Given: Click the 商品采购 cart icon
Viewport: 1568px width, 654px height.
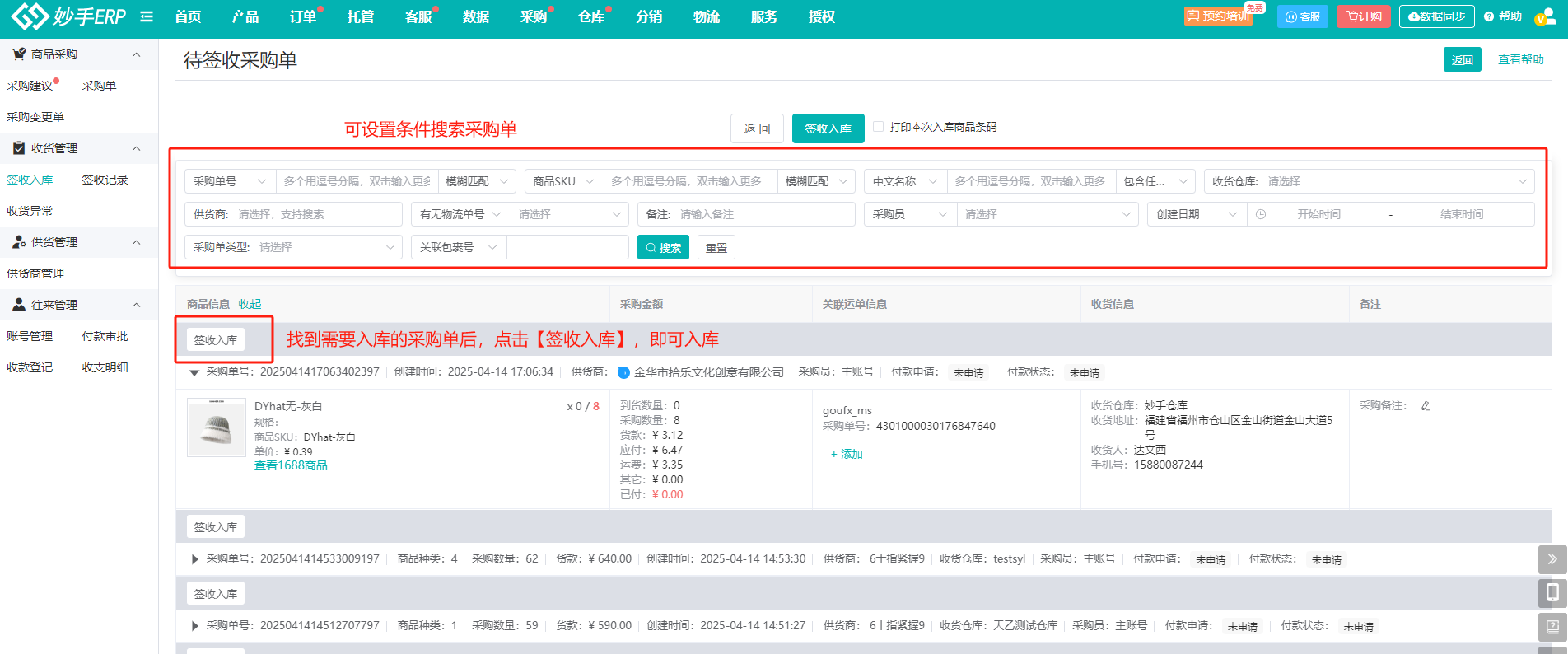Looking at the screenshot, I should pyautogui.click(x=18, y=54).
